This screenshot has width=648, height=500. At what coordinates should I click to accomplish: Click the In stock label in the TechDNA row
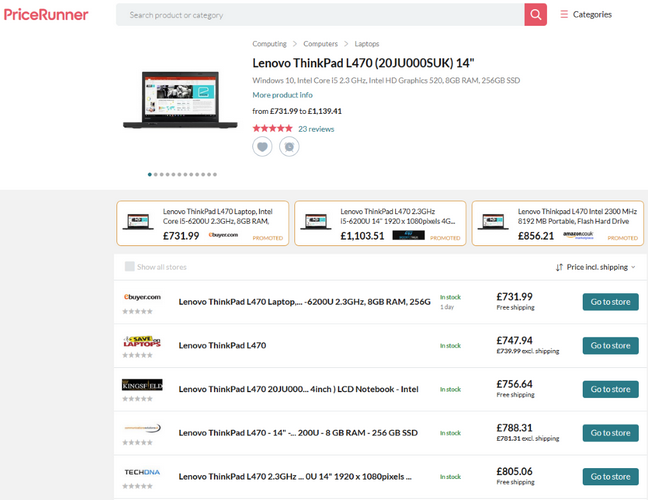[450, 477]
